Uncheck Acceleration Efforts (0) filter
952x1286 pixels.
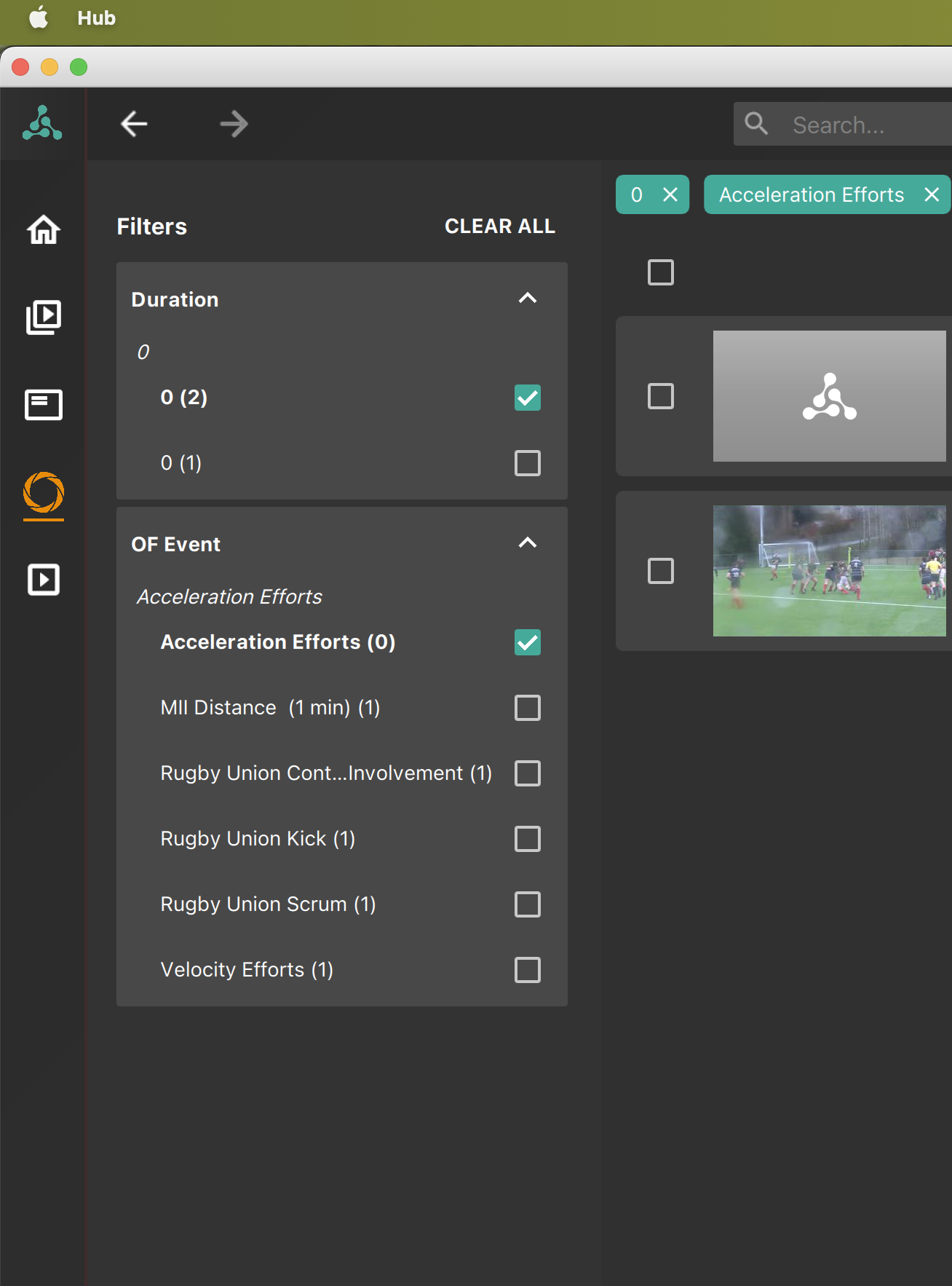(528, 642)
